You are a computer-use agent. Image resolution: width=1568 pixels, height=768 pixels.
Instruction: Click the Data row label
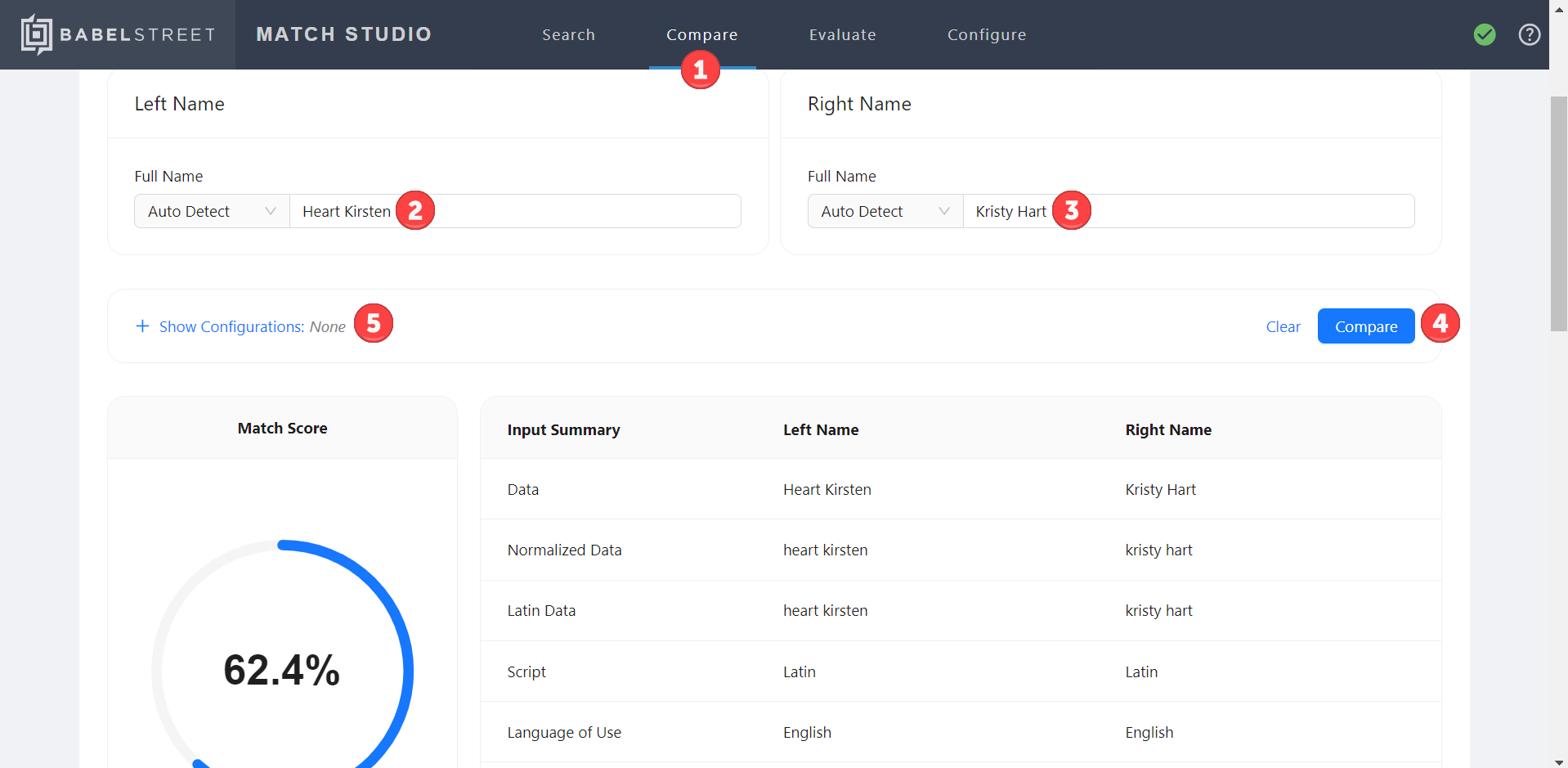click(x=523, y=489)
